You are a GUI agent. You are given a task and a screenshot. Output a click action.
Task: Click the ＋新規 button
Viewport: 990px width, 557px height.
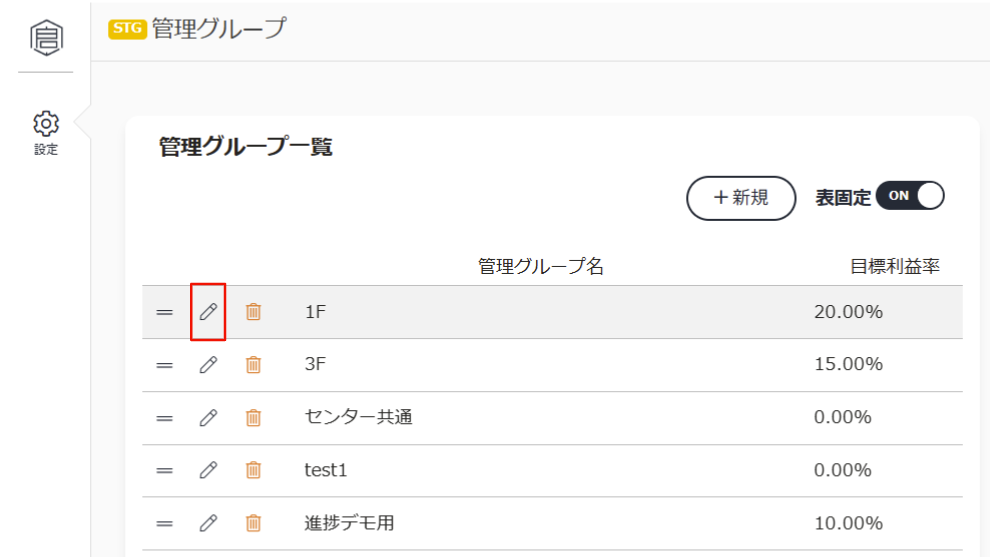click(x=741, y=198)
